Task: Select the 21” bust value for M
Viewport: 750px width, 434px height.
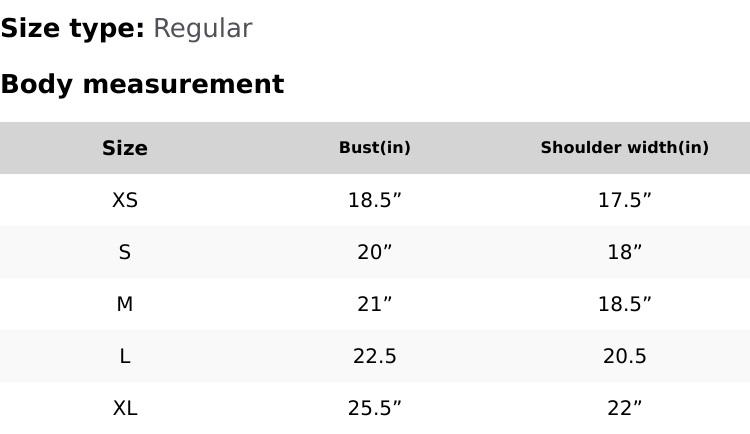Action: pyautogui.click(x=375, y=304)
